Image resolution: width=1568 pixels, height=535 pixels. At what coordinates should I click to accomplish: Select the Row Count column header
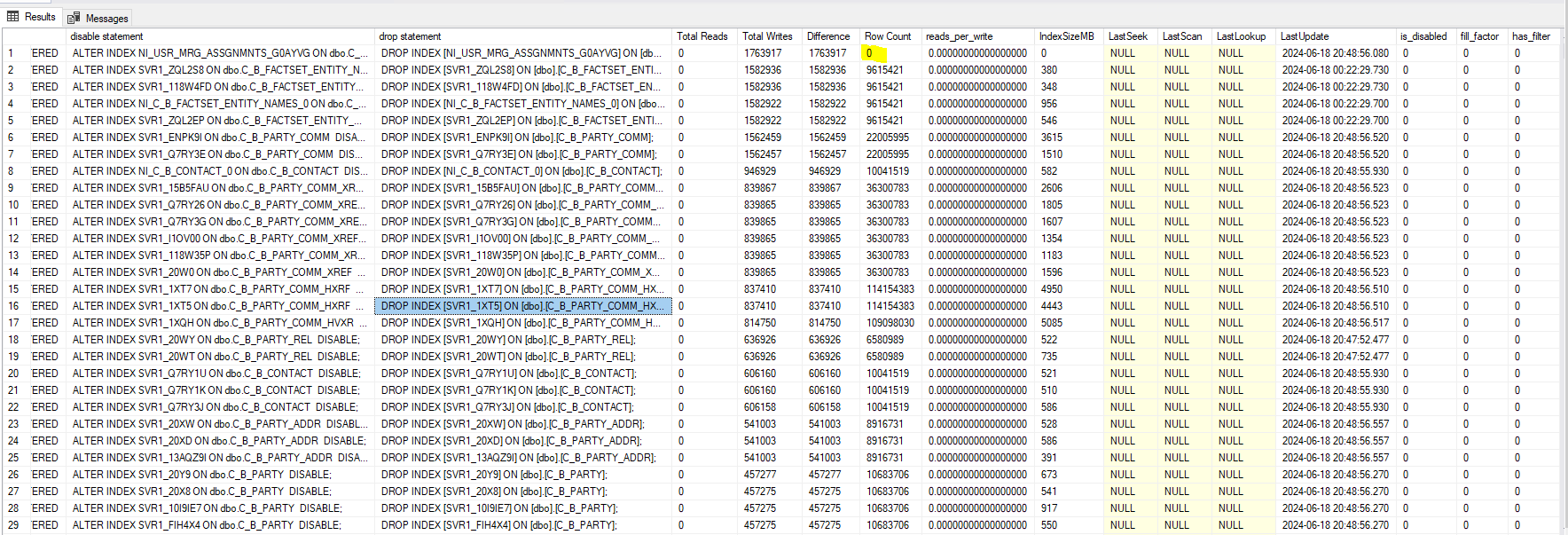click(891, 36)
